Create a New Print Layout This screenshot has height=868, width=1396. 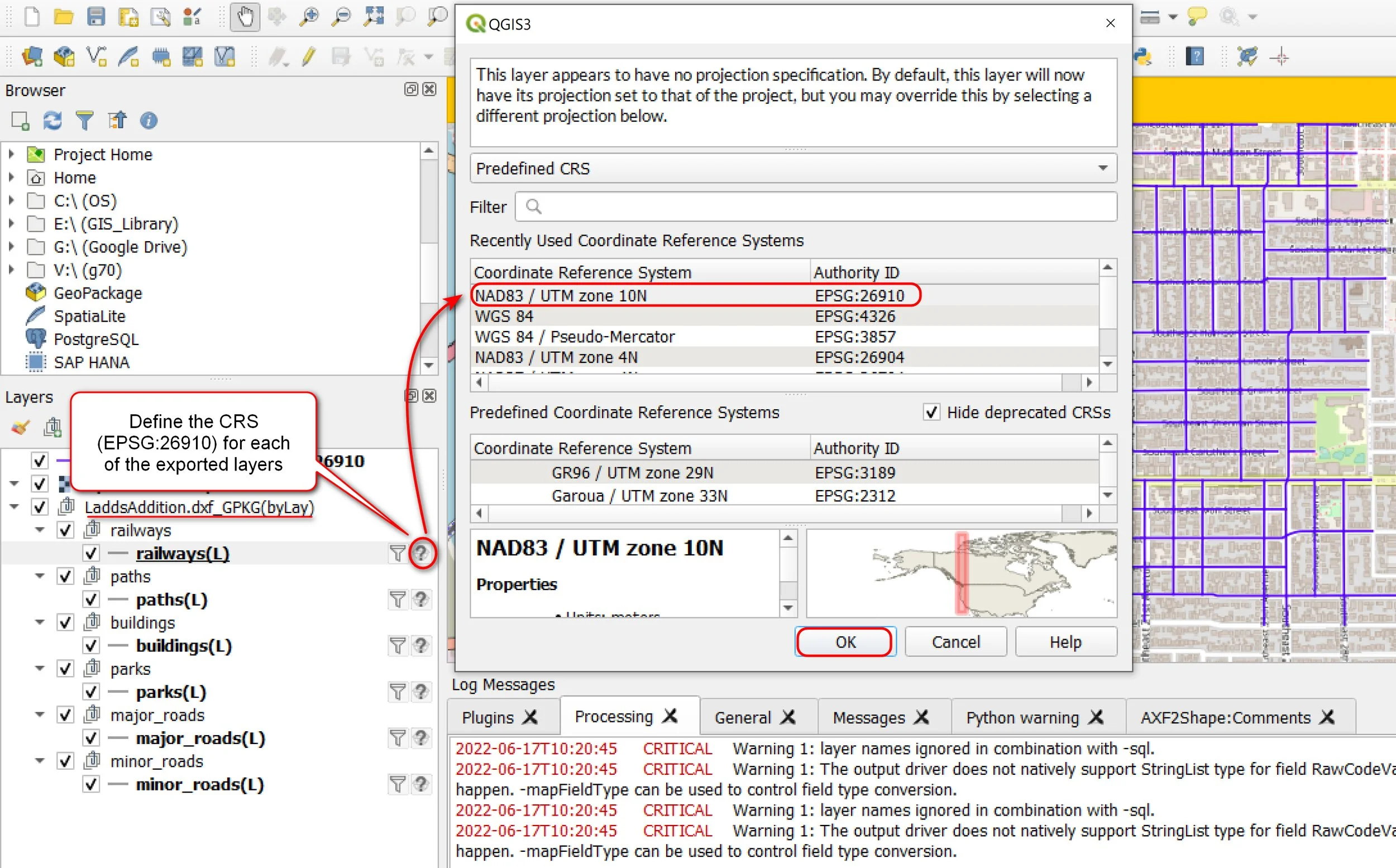pos(129,17)
